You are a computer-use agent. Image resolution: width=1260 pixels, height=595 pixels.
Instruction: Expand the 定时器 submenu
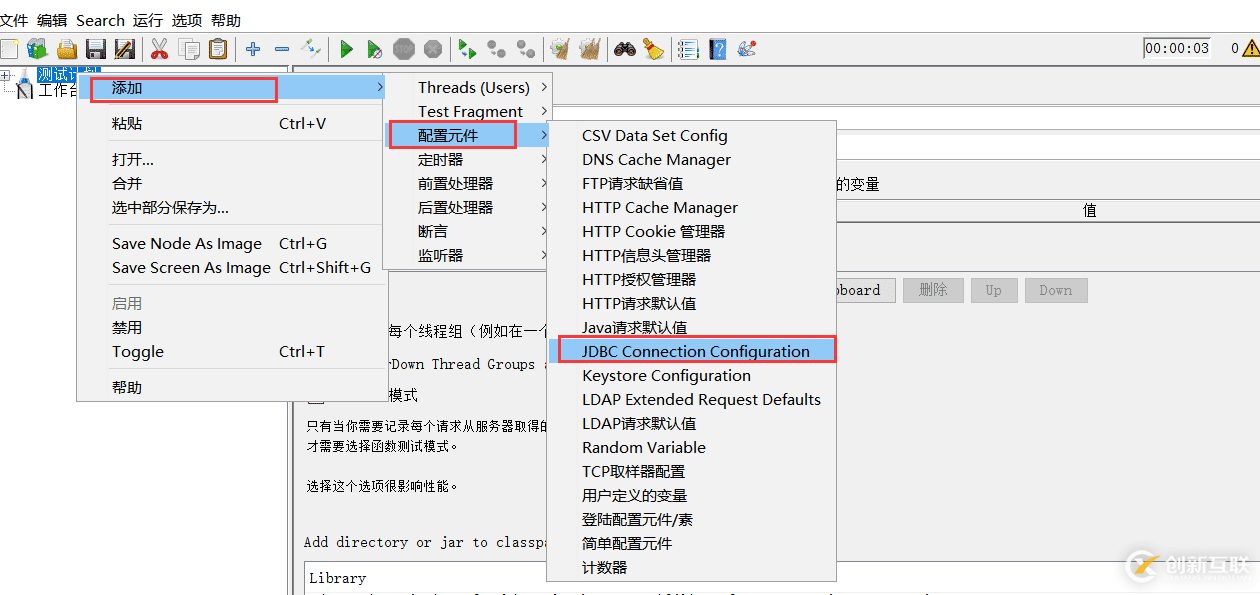coord(467,160)
